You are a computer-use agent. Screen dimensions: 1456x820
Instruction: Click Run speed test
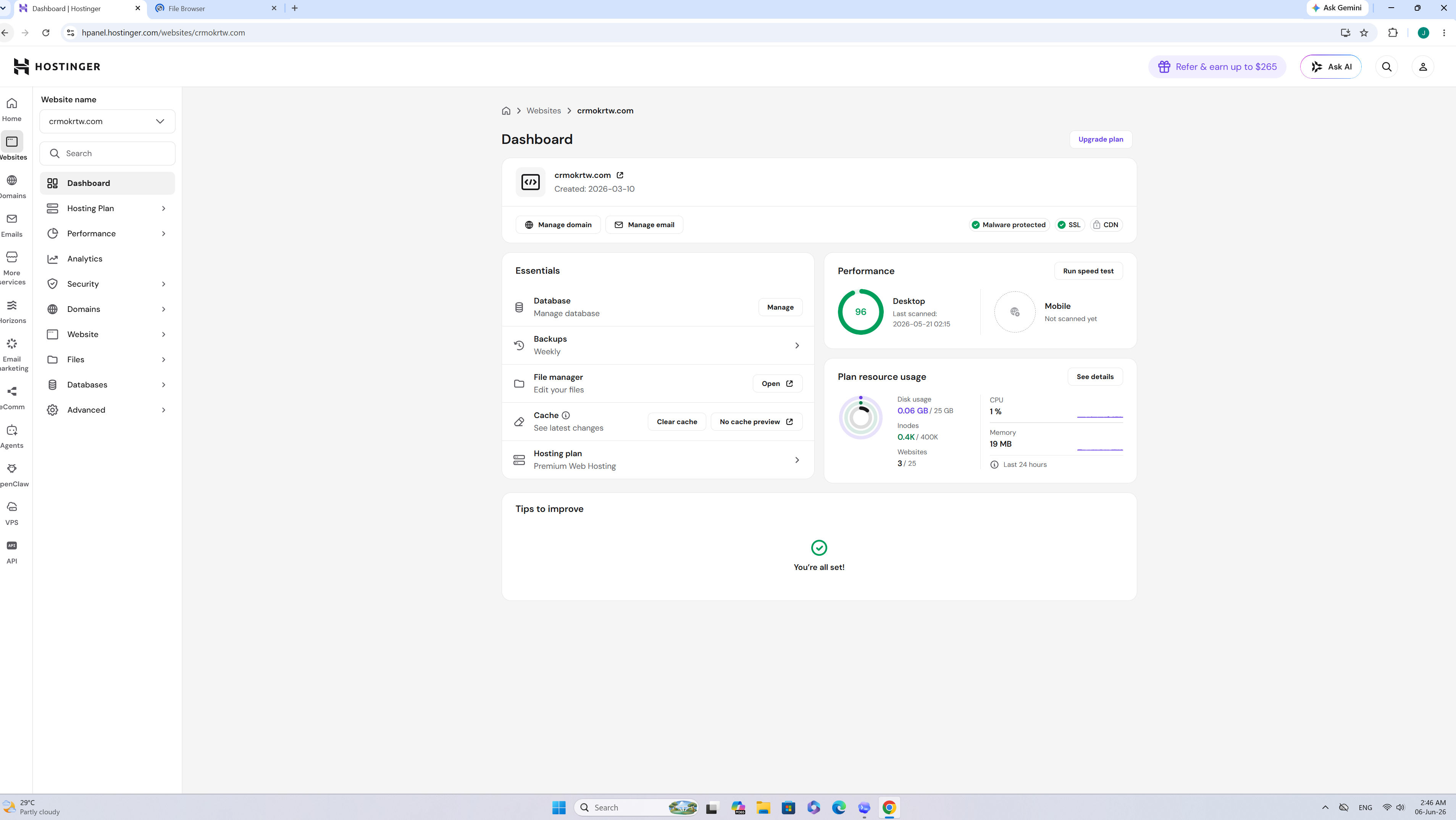(x=1088, y=271)
